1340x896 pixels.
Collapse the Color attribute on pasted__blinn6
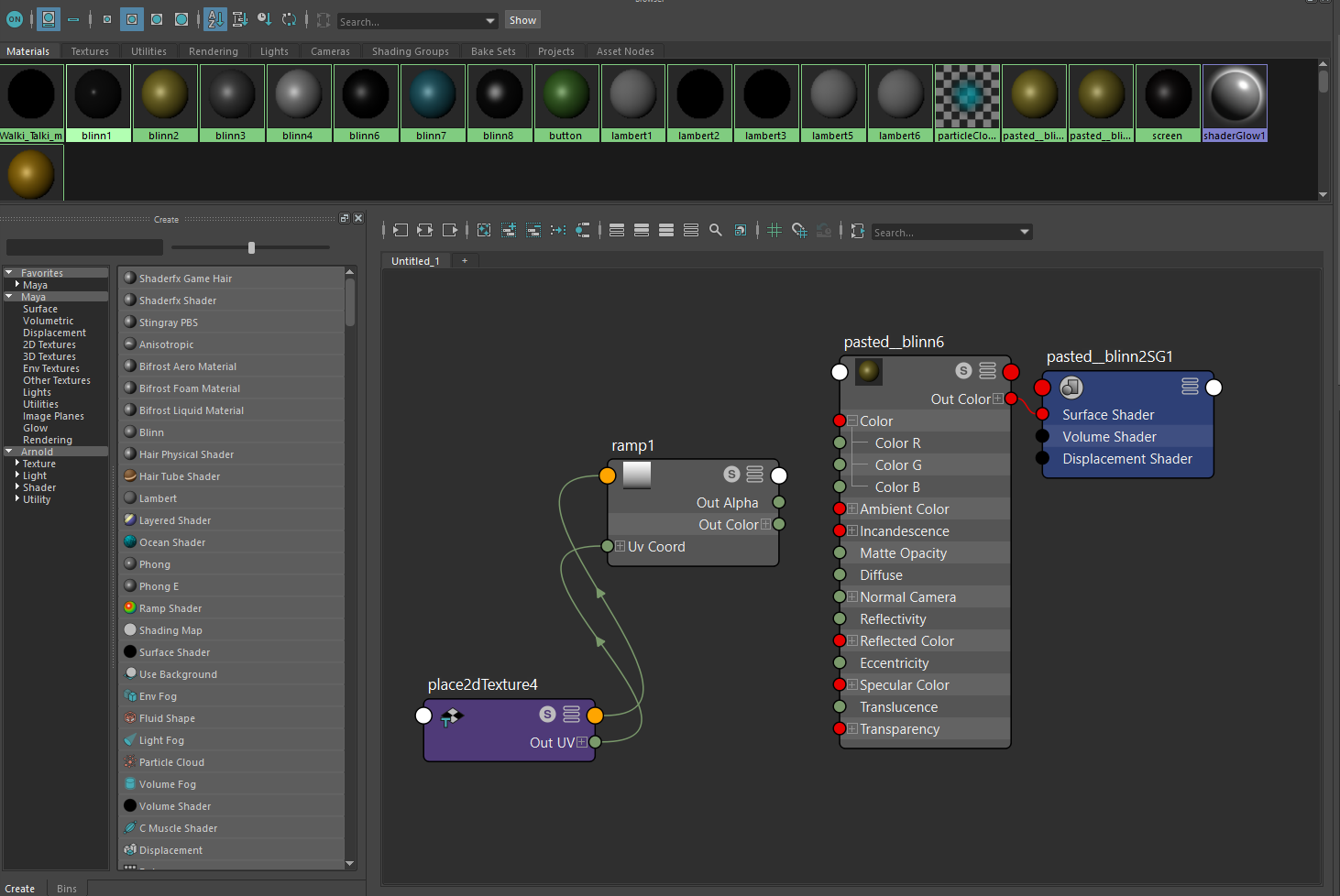852,421
